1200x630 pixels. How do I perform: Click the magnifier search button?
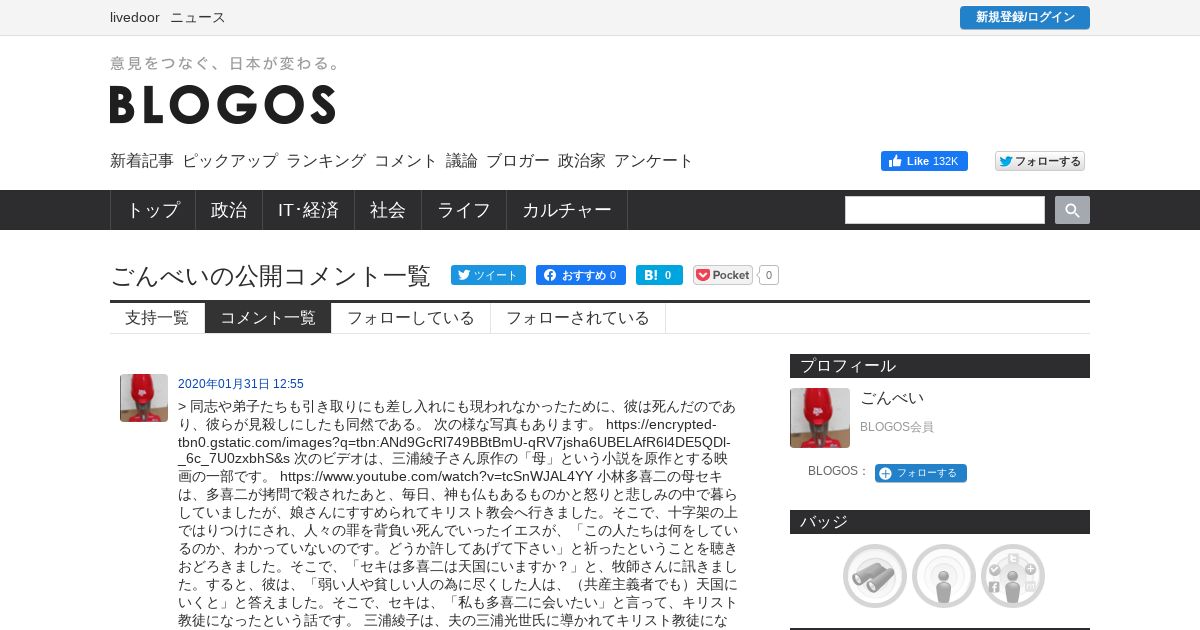[1072, 210]
